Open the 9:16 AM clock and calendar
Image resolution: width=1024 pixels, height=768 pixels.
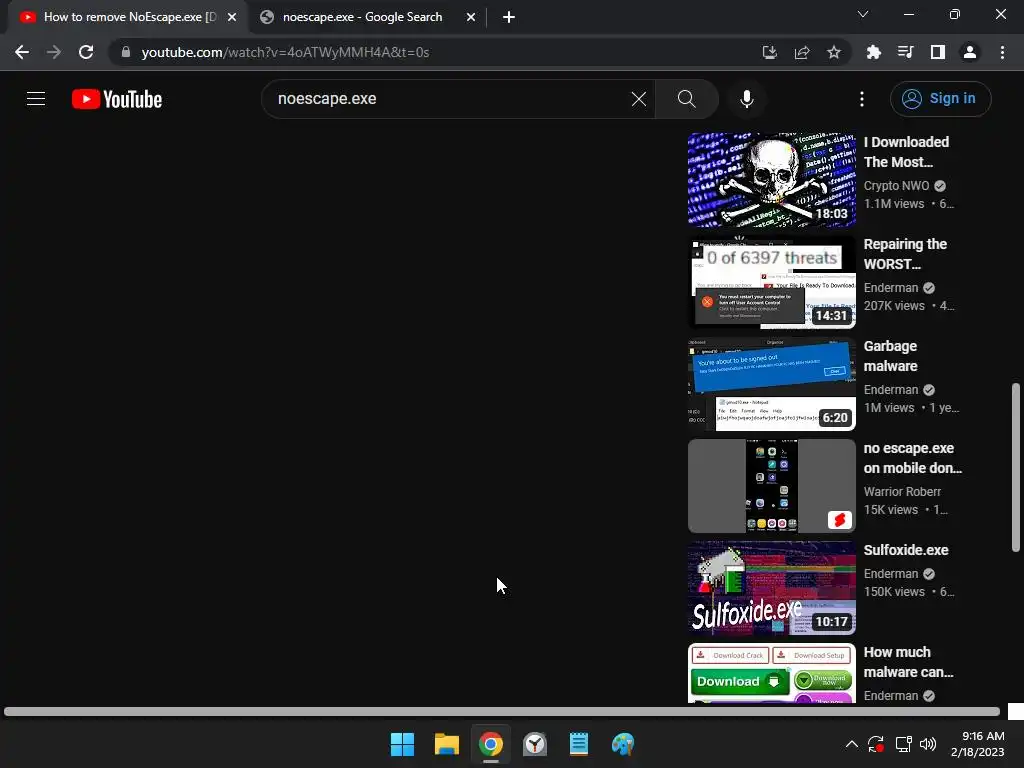click(x=978, y=744)
